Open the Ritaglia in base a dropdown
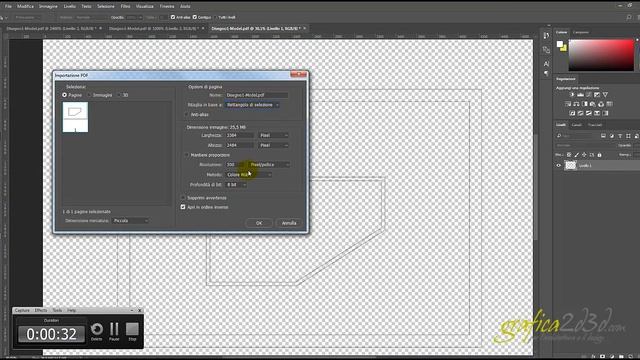 (x=253, y=105)
